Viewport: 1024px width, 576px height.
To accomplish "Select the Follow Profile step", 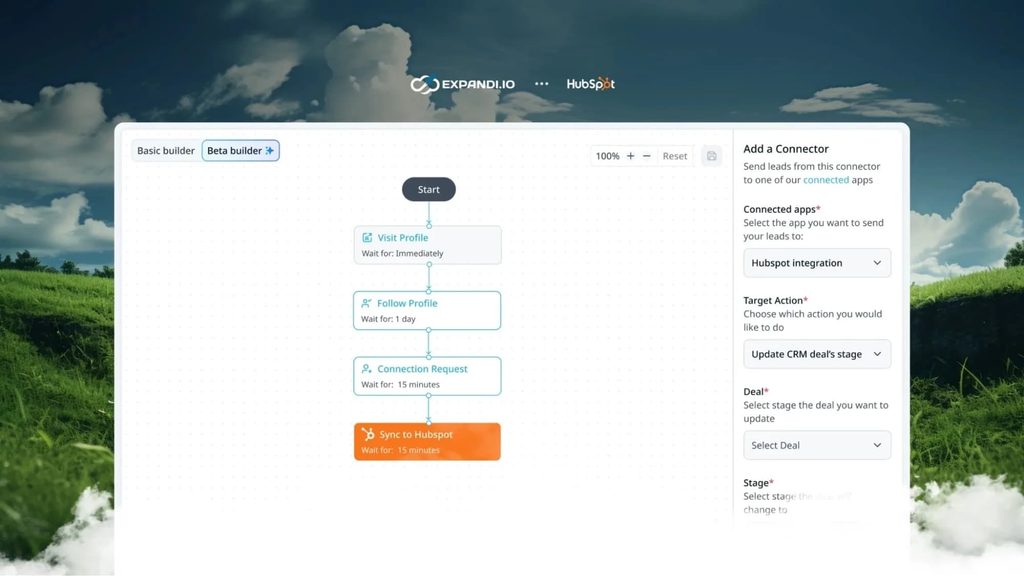I will 427,310.
